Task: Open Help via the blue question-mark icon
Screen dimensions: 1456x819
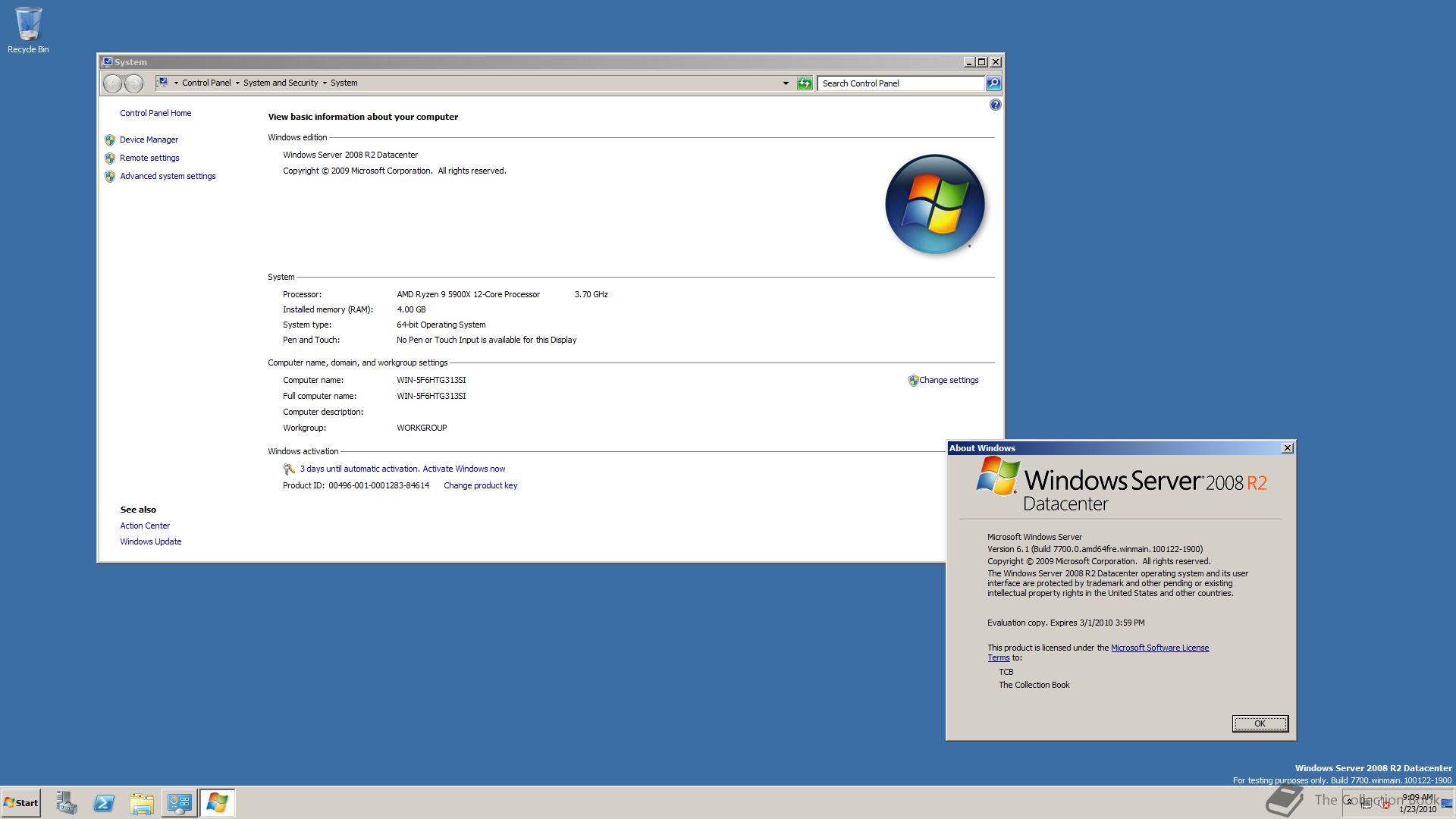Action: pos(995,105)
